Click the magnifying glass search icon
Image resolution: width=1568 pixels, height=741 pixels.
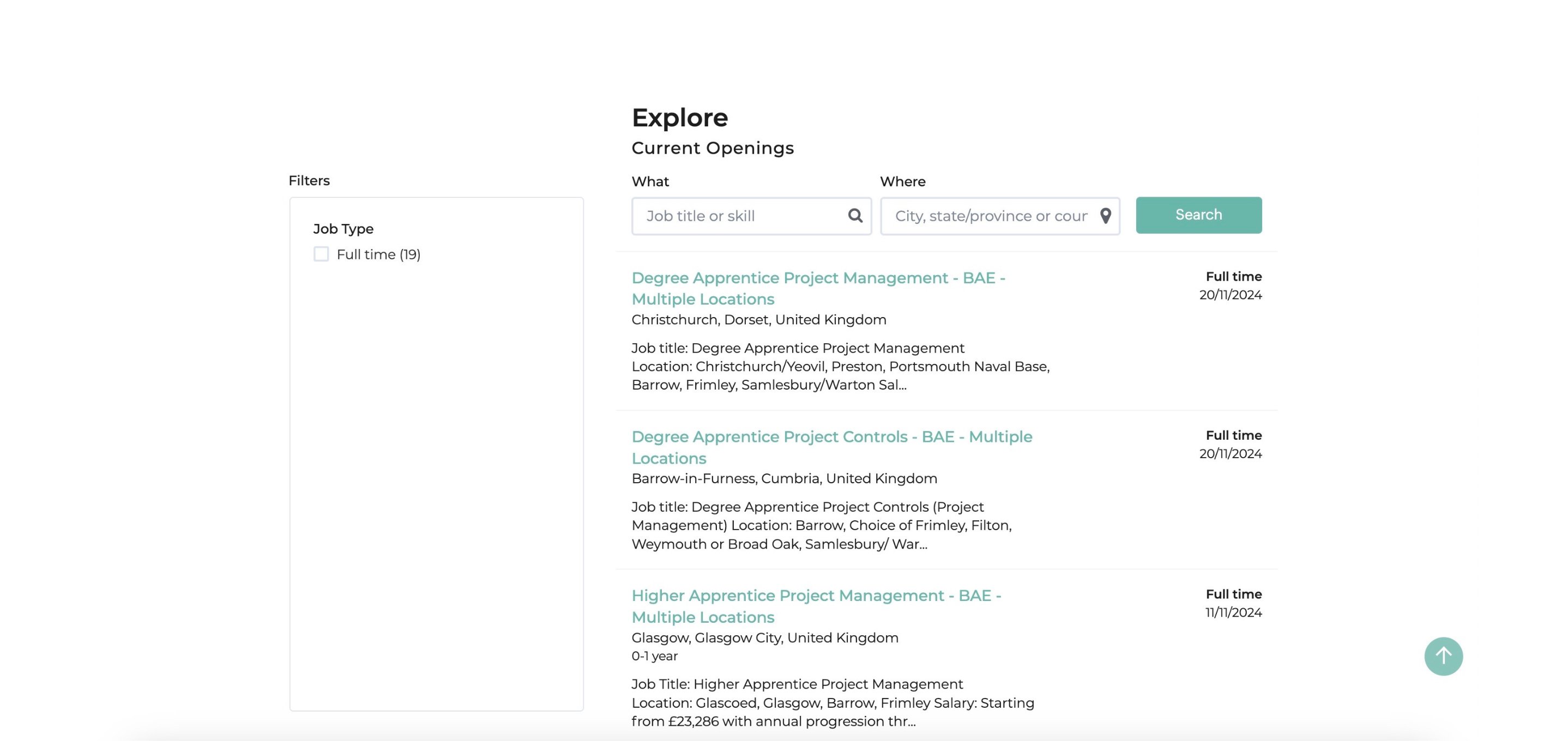[855, 215]
